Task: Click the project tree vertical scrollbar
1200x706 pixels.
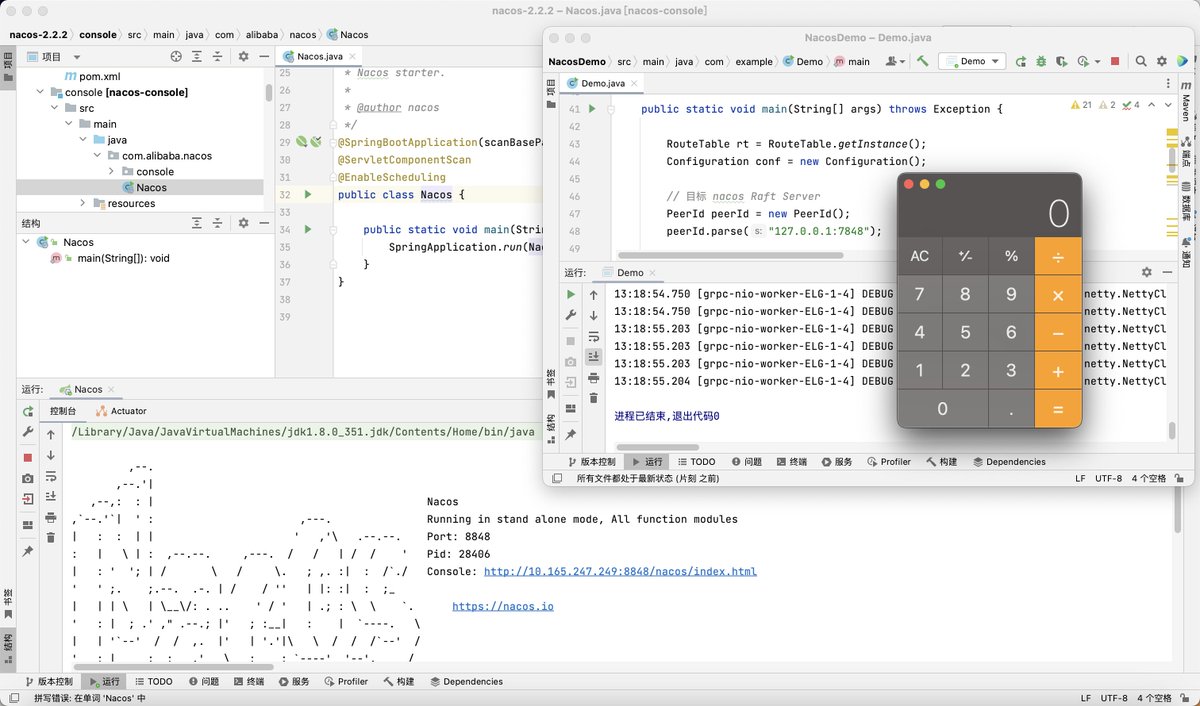Action: pyautogui.click(x=268, y=92)
